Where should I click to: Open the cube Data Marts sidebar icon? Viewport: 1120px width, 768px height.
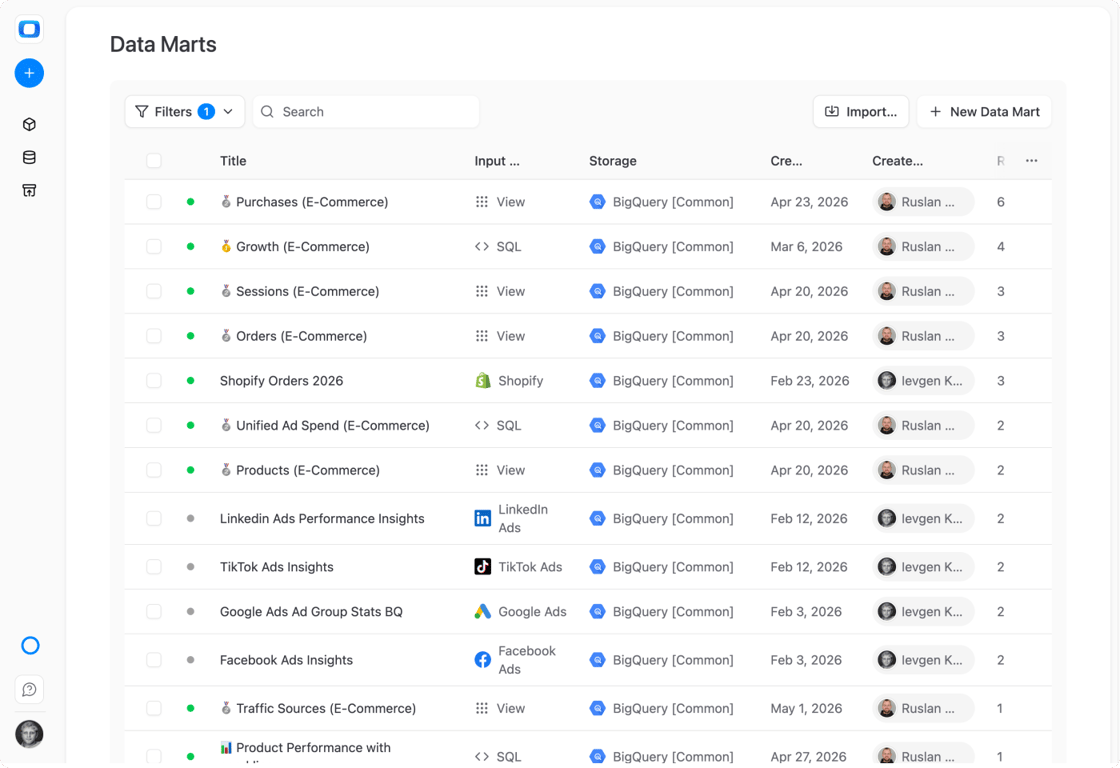[29, 124]
